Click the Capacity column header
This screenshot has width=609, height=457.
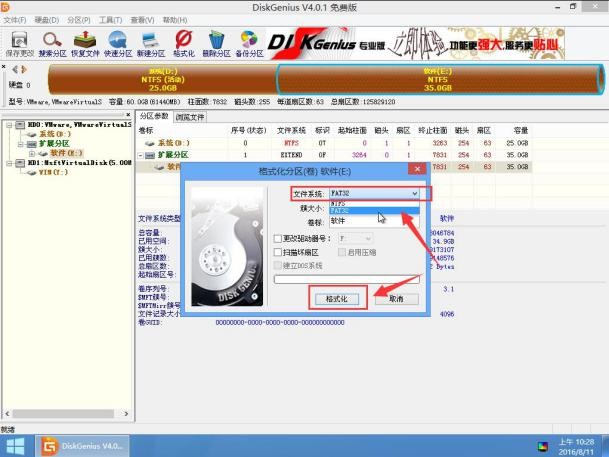[x=521, y=130]
